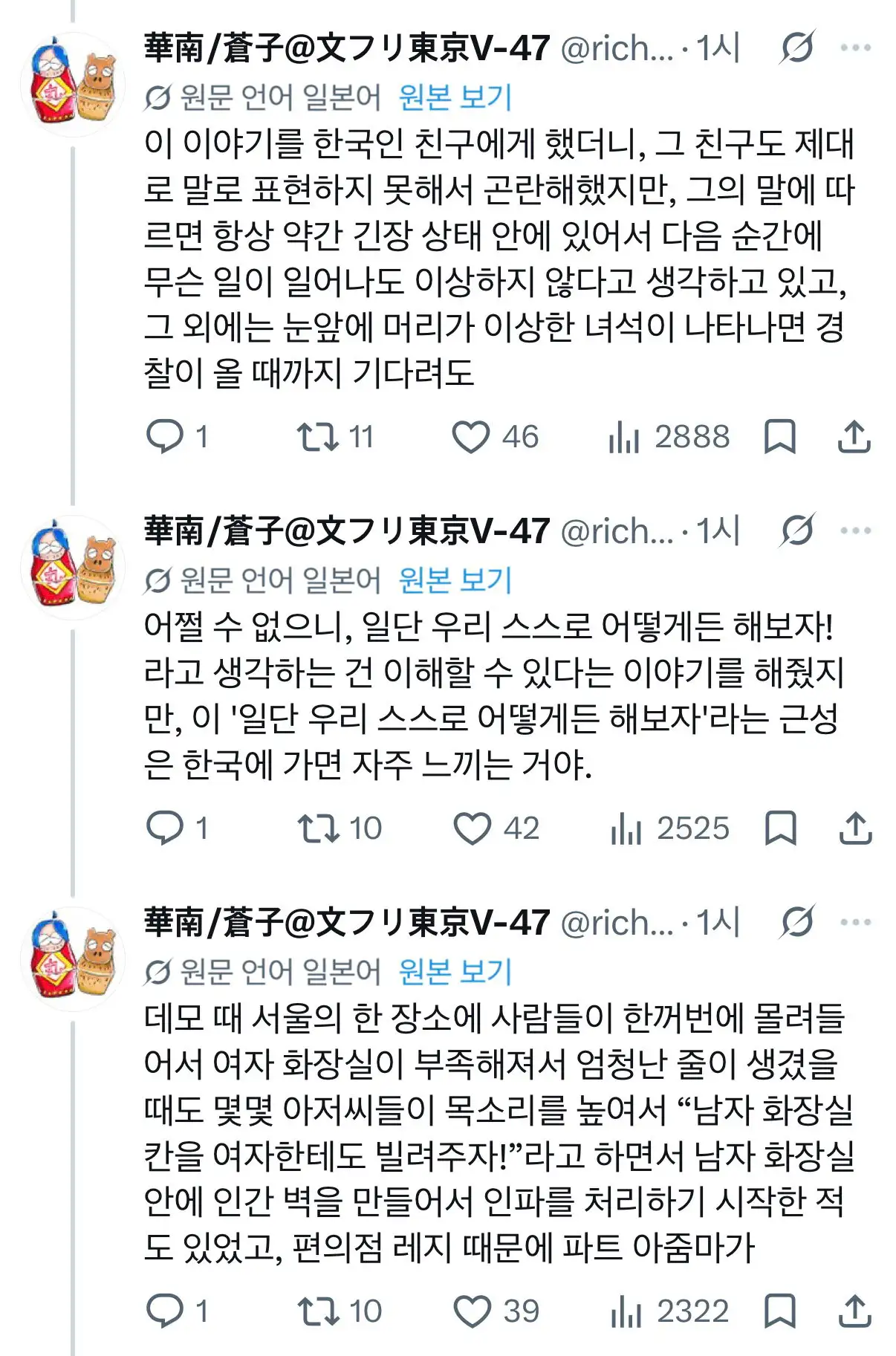Open more options menu on third tweet
Image resolution: width=896 pixels, height=1356 pixels.
(855, 922)
